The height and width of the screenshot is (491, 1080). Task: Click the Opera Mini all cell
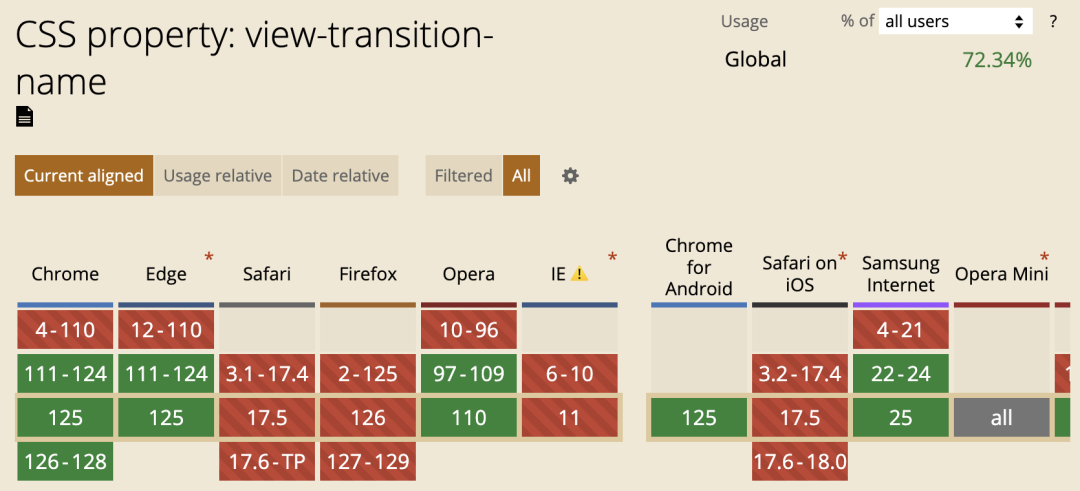pos(1001,417)
